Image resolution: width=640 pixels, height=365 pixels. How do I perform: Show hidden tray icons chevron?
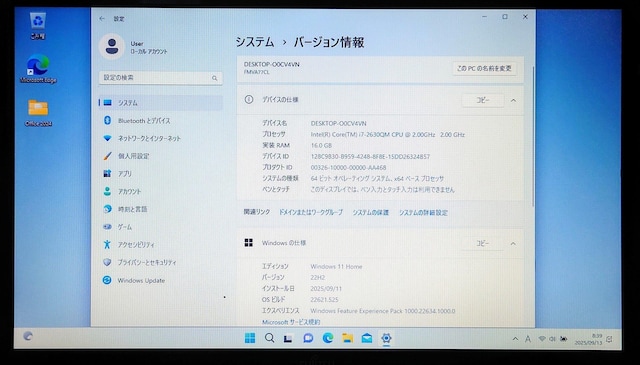click(515, 339)
